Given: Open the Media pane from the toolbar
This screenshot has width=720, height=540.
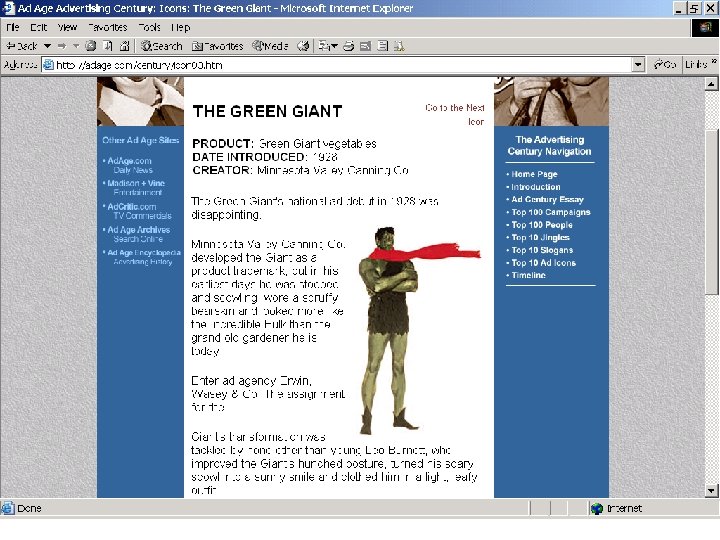Looking at the screenshot, I should coord(270,46).
